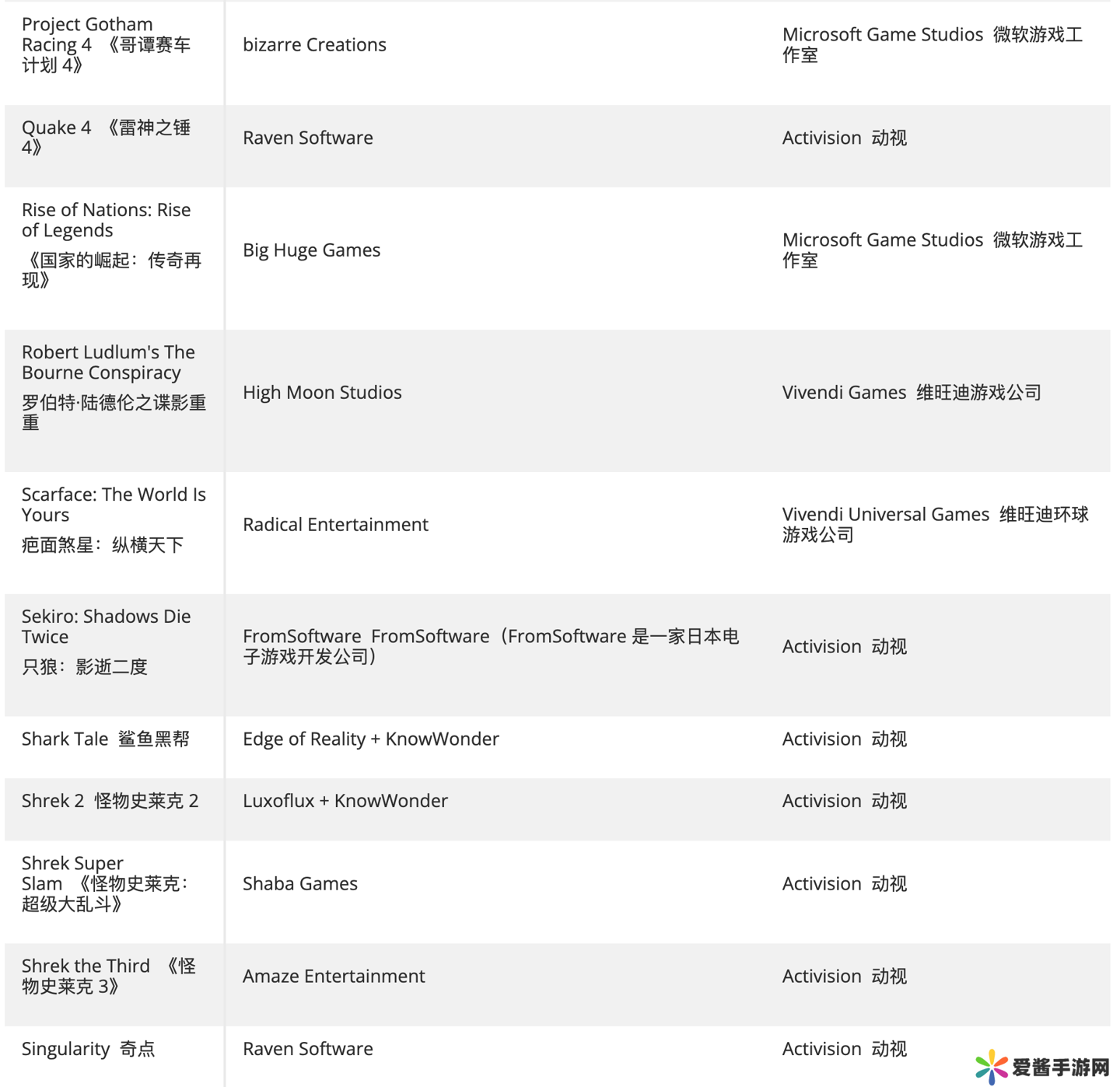Click the bizarre Creations developer cell
The width and height of the screenshot is (1120, 1087).
pos(314,45)
